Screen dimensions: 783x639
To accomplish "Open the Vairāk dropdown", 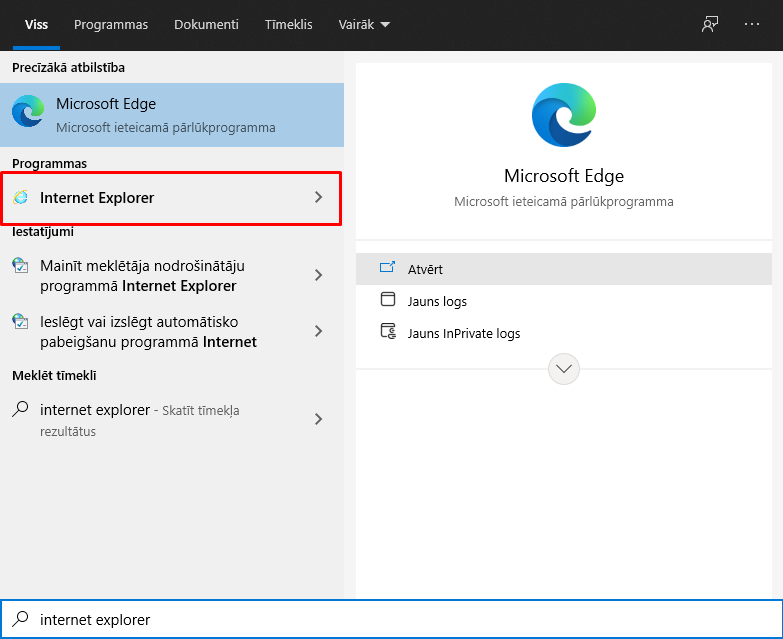I will tap(364, 24).
